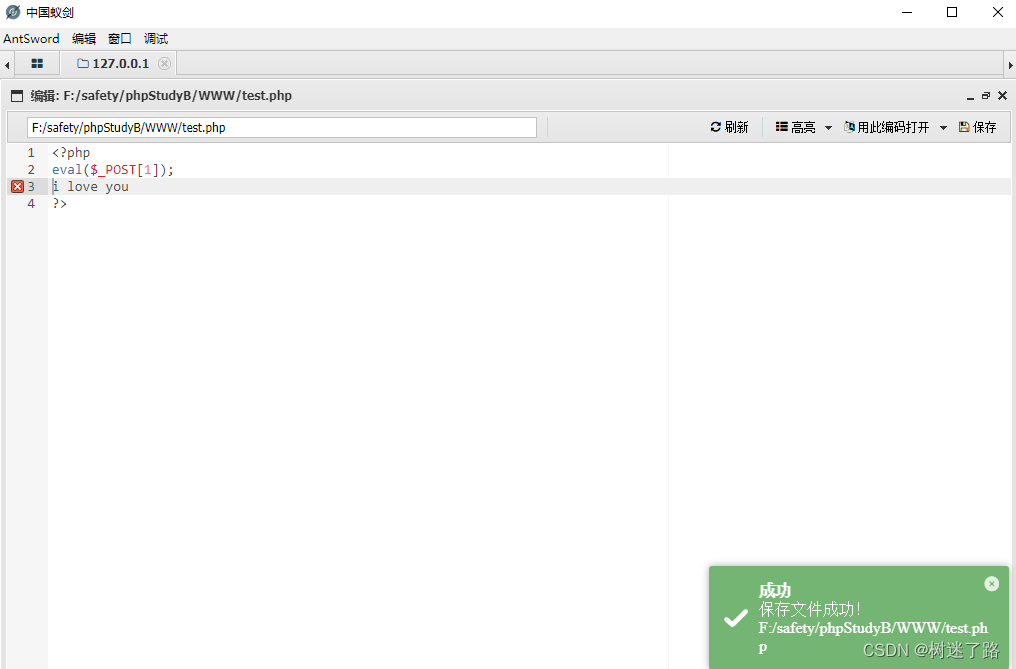Open the AntSword menu

point(31,38)
